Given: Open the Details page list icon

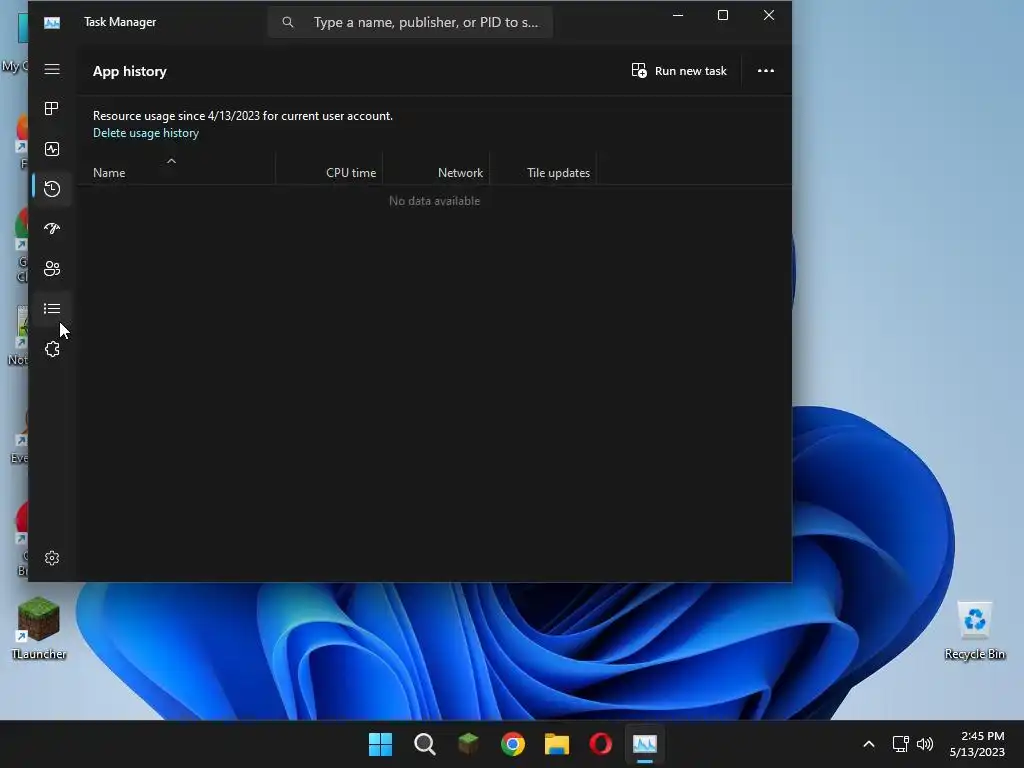Looking at the screenshot, I should 52,308.
